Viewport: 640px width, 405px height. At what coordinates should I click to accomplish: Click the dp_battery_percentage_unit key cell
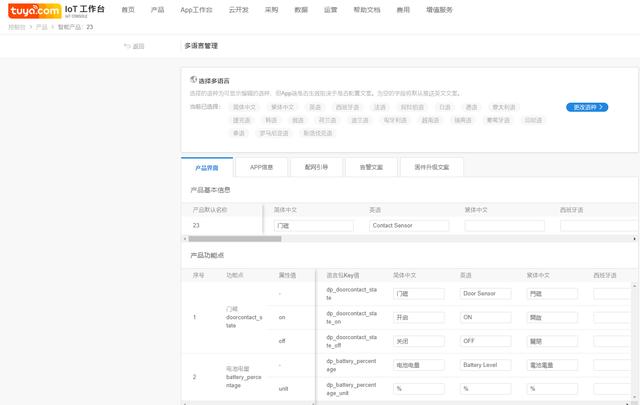point(351,389)
